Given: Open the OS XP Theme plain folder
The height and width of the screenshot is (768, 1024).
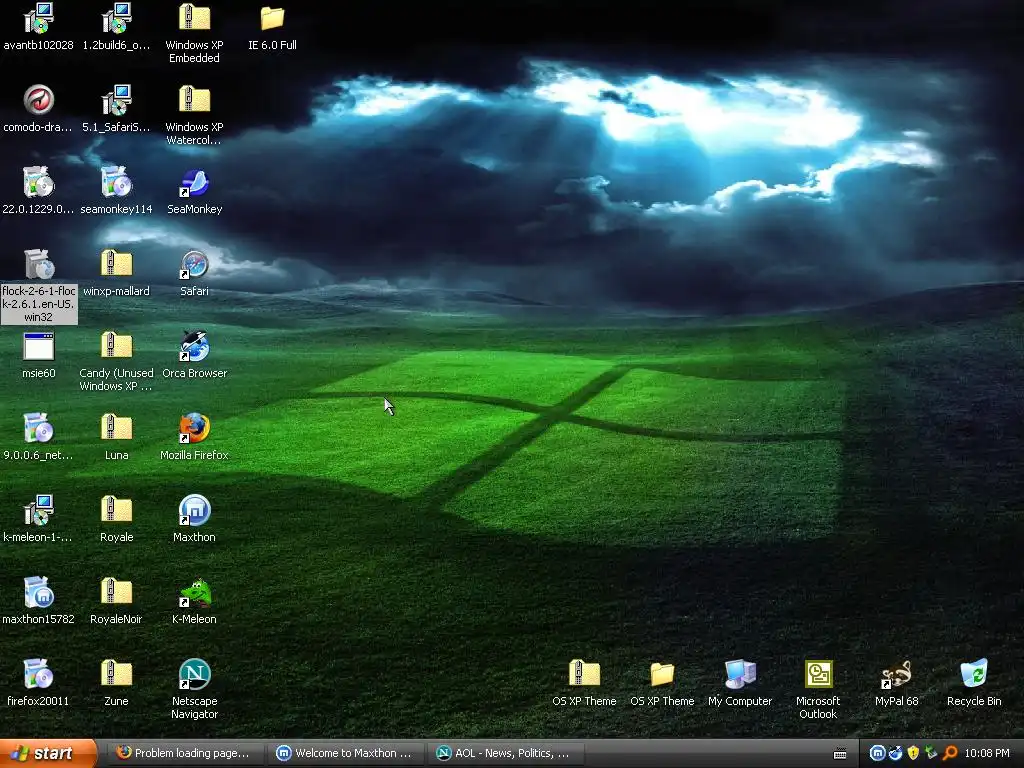Looking at the screenshot, I should click(662, 674).
